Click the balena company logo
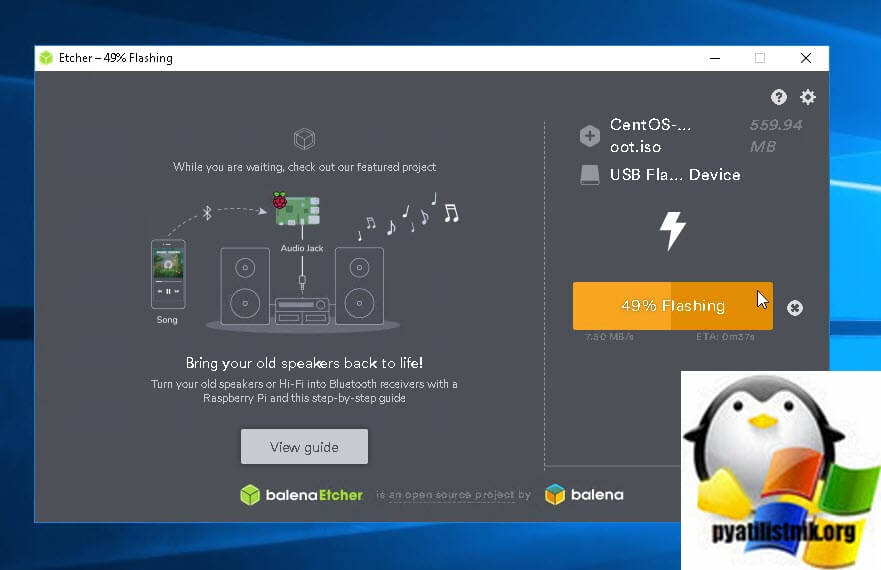The width and height of the screenshot is (881, 570). coord(583,494)
